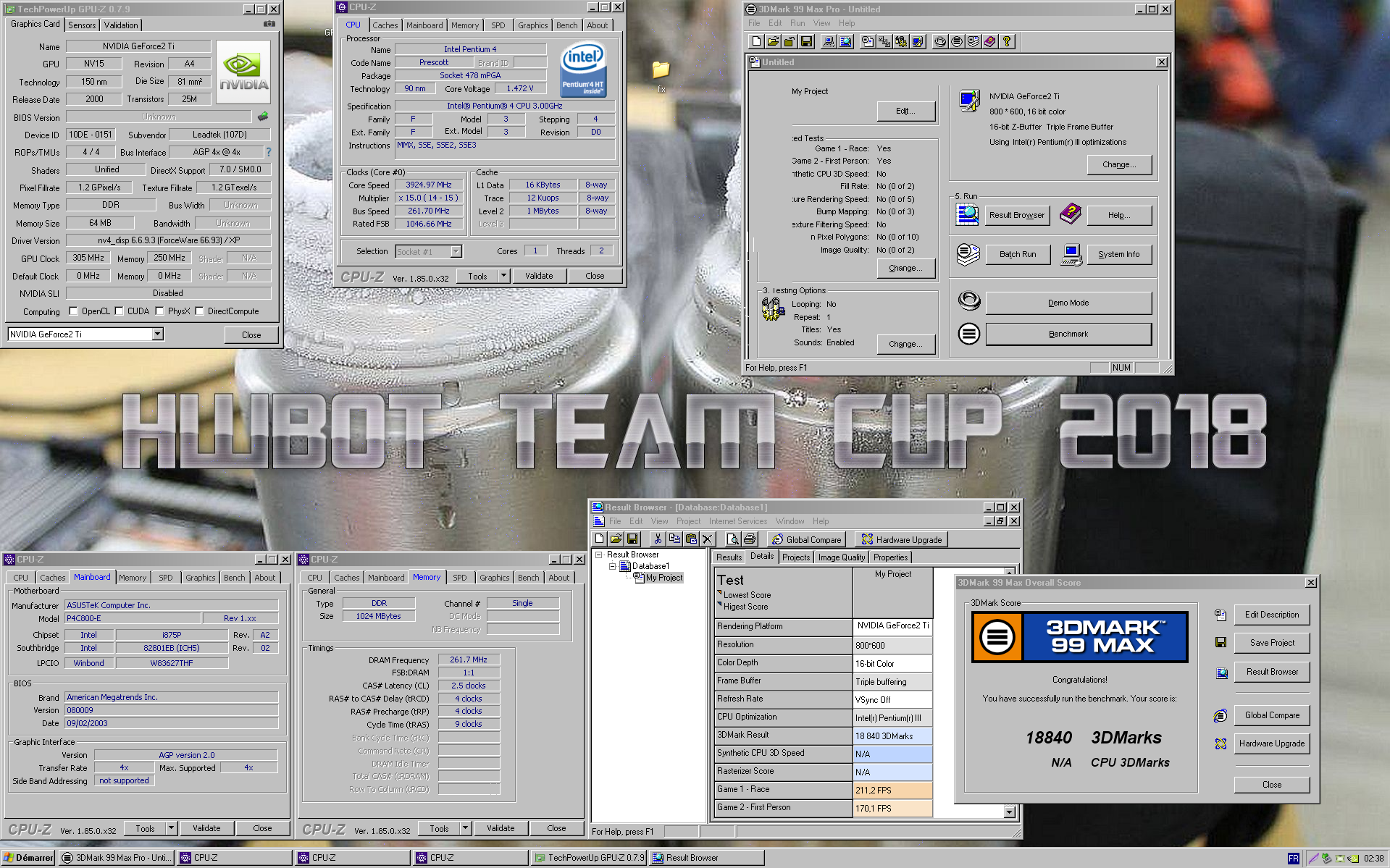Click GPU-Z BIOS save chip icon
The height and width of the screenshot is (868, 1390).
tap(263, 116)
